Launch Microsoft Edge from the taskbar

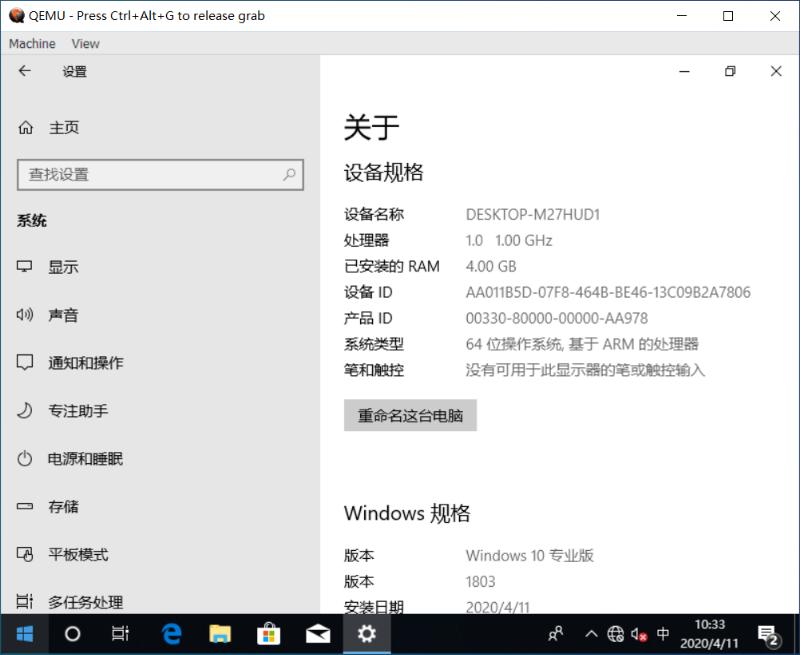coord(170,633)
